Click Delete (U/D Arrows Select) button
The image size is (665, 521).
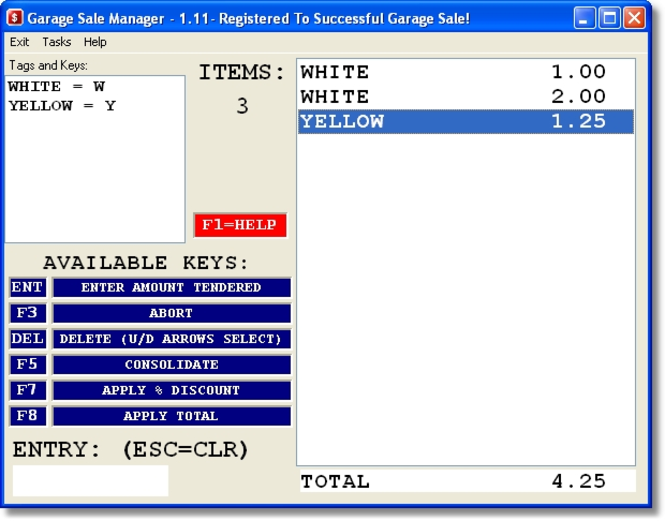171,339
